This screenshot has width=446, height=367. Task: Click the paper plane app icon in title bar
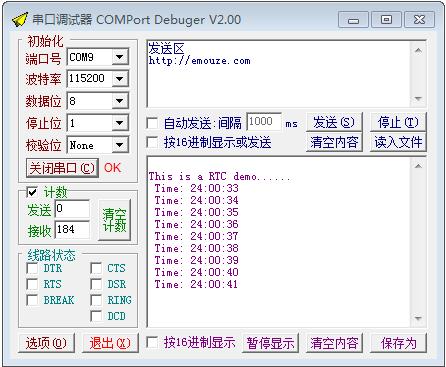[19, 20]
